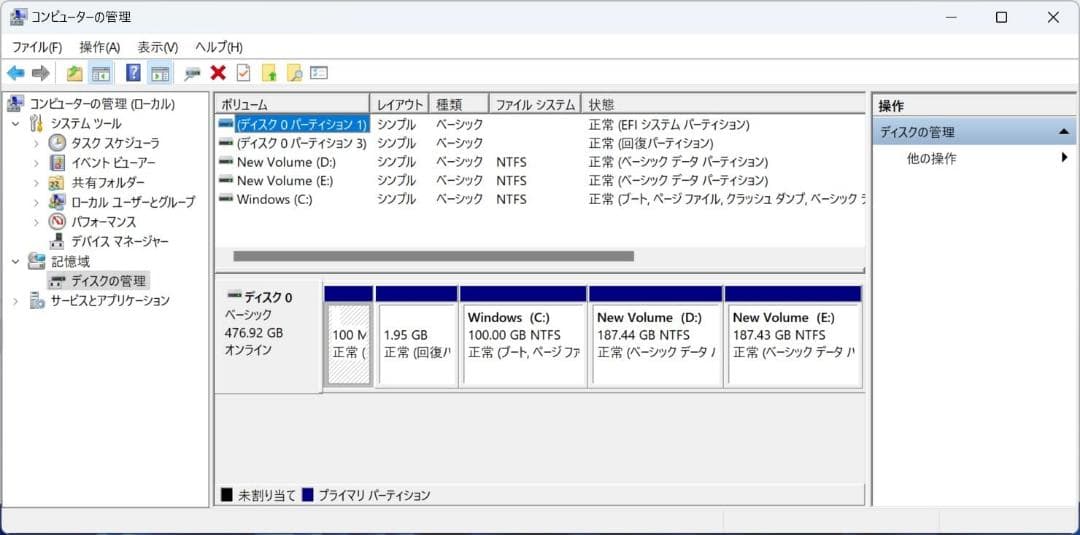Viewport: 1080px width, 535px height.
Task: Select コンピューターの管理 (ローカル) root node
Action: [102, 104]
